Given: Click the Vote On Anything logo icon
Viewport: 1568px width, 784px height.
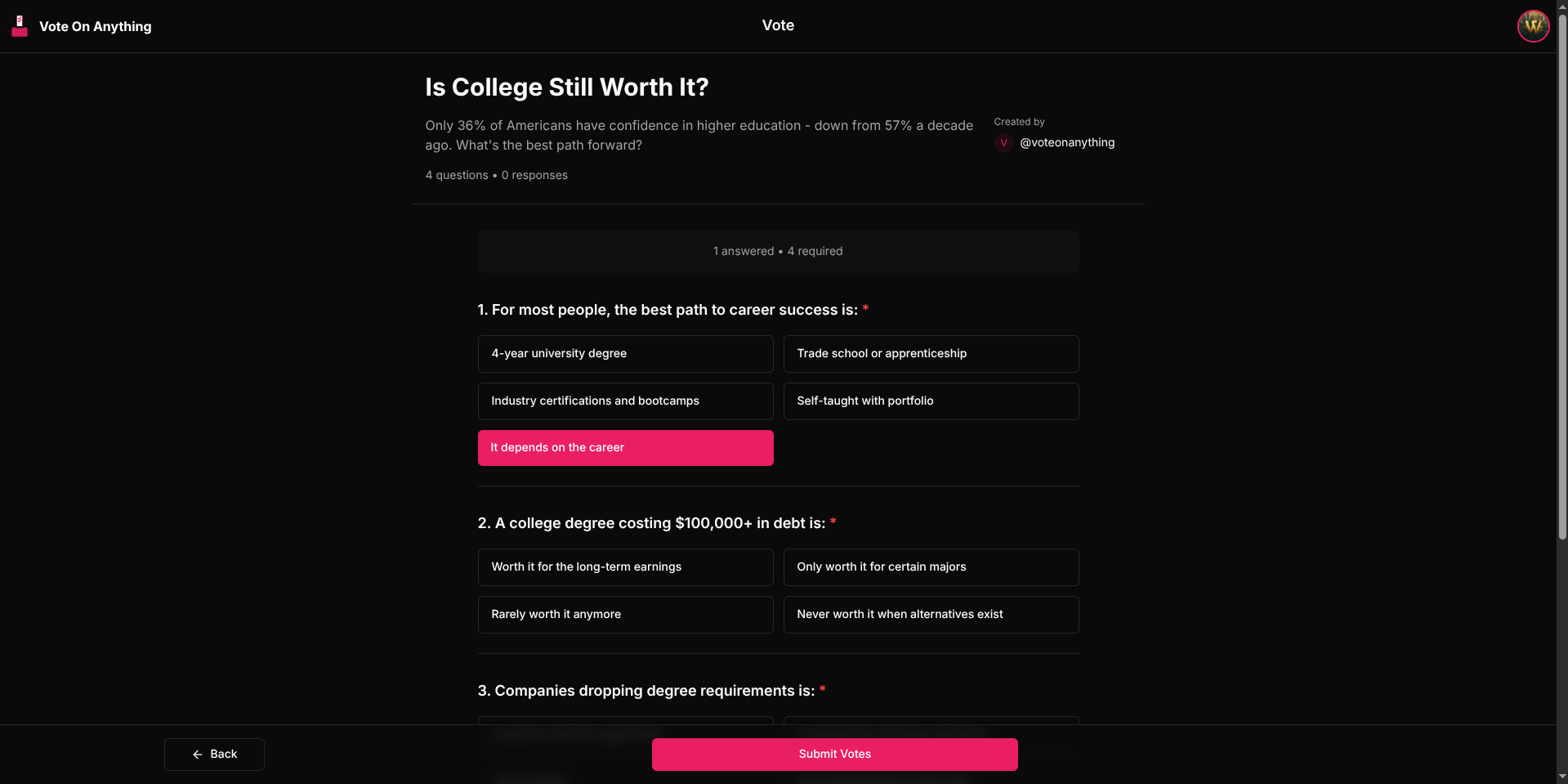Looking at the screenshot, I should (x=20, y=26).
